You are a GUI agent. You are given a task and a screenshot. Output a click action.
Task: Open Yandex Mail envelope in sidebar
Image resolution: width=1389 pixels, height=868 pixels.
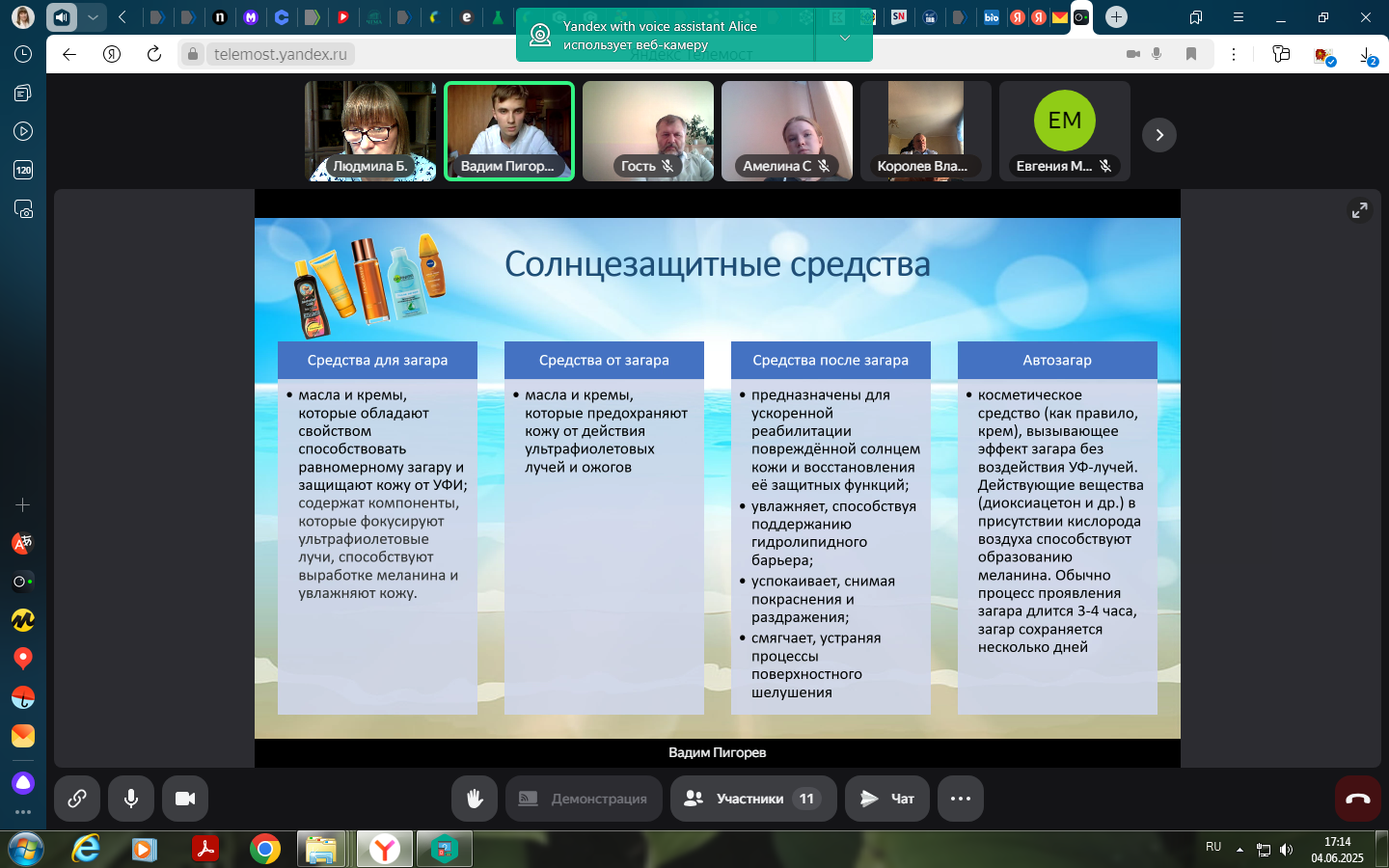pyautogui.click(x=23, y=736)
